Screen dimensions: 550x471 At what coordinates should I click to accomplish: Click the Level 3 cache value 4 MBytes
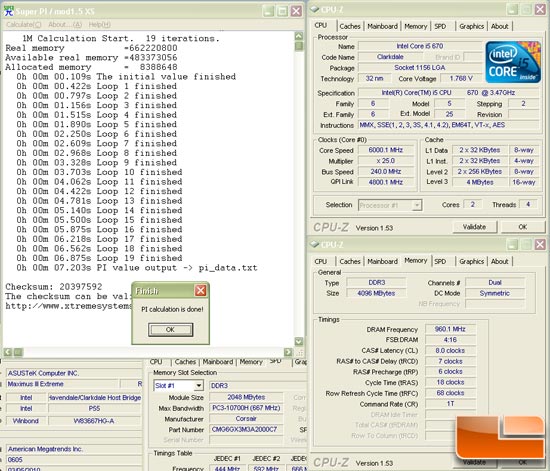tap(479, 182)
